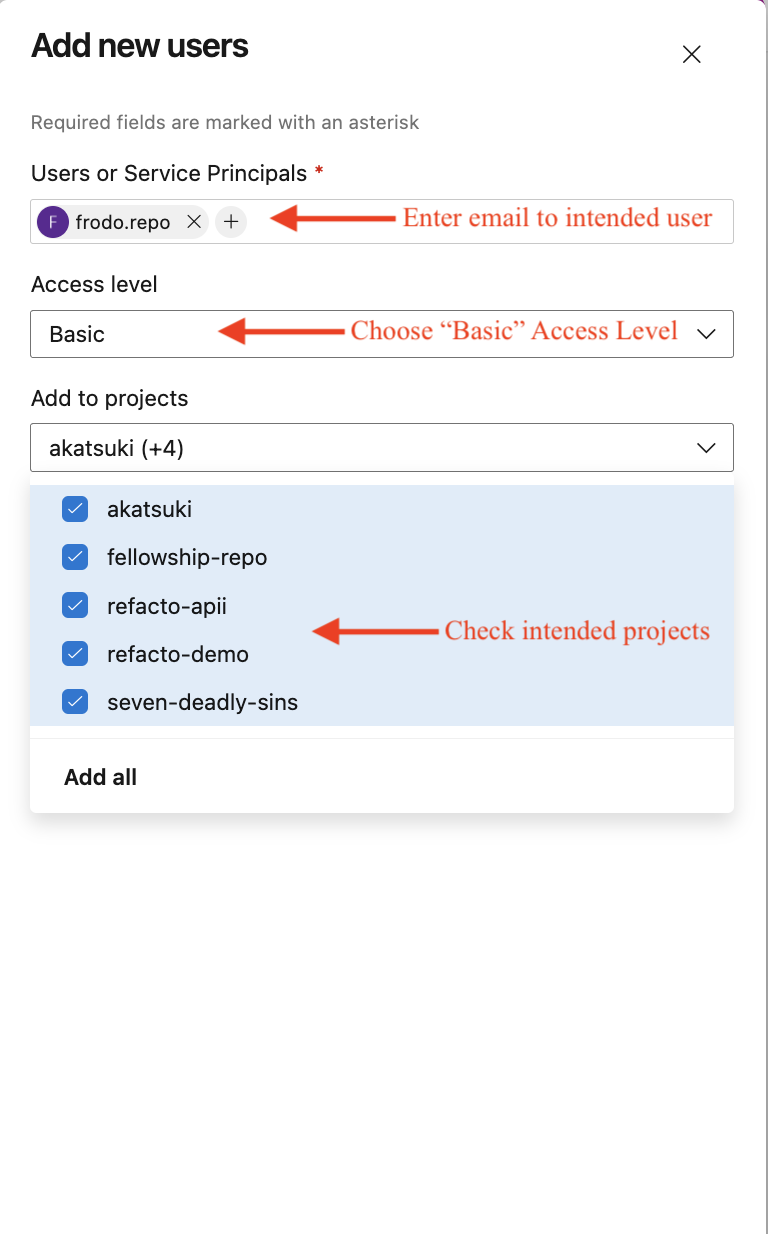Click Add all to select every project
Image resolution: width=768 pixels, height=1234 pixels.
pyautogui.click(x=100, y=776)
